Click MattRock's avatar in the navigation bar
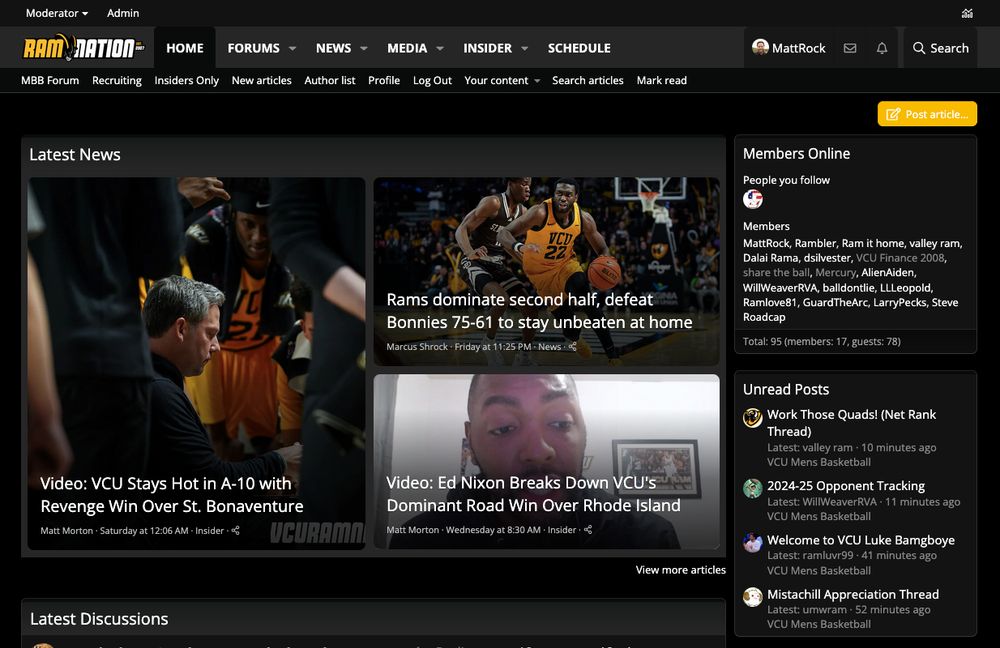 pyautogui.click(x=760, y=47)
